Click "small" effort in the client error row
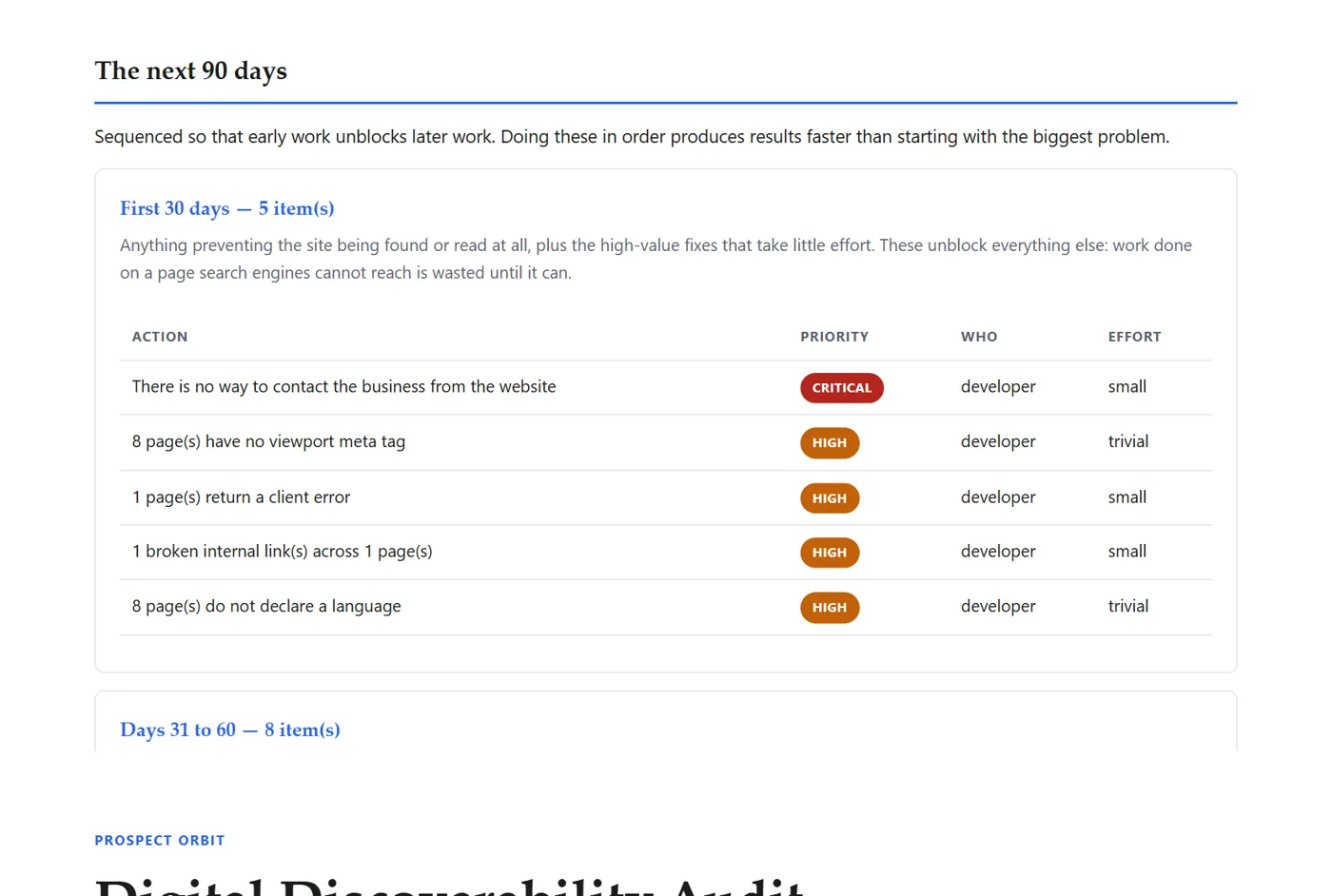 point(1127,497)
